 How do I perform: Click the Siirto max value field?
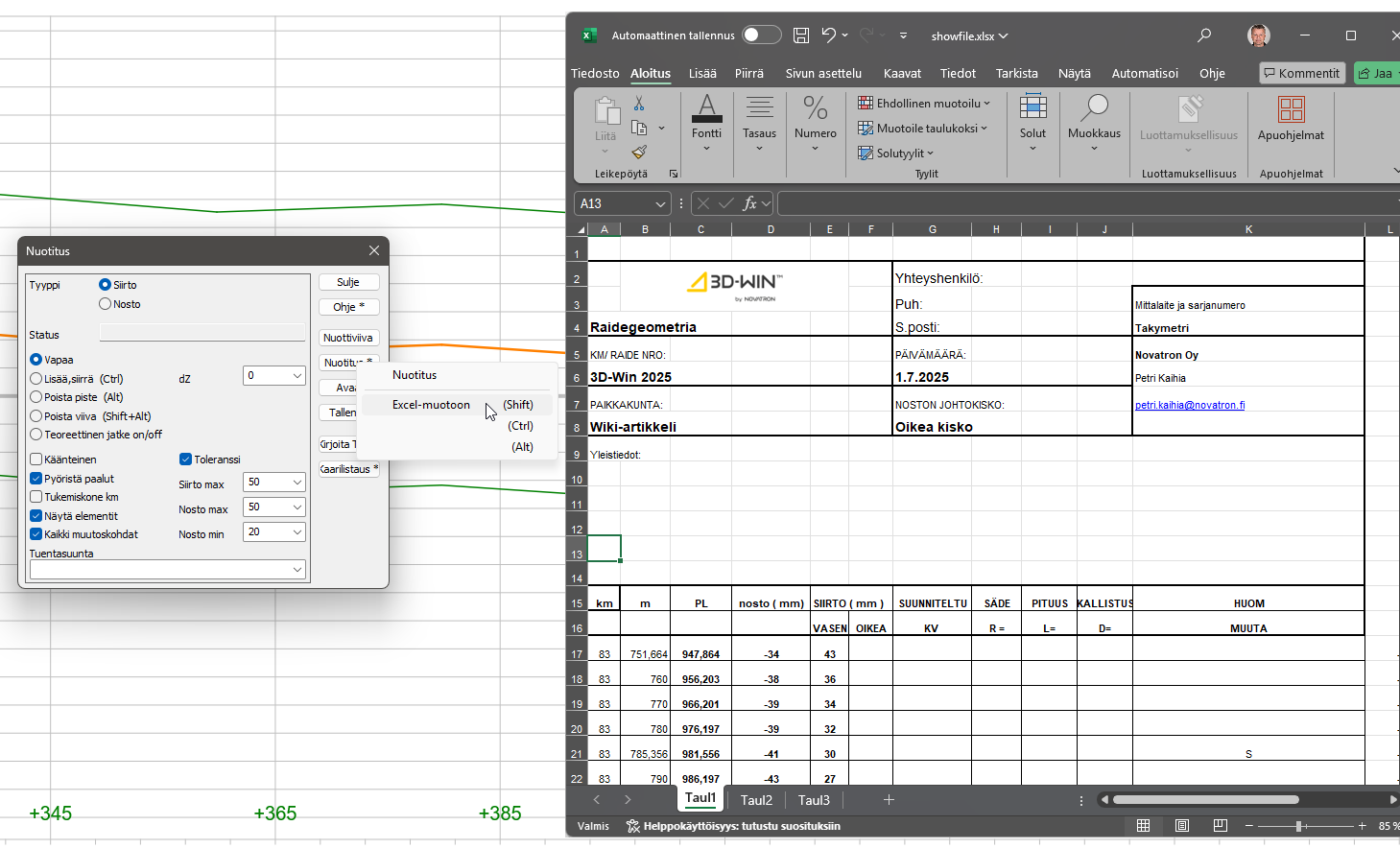click(272, 484)
